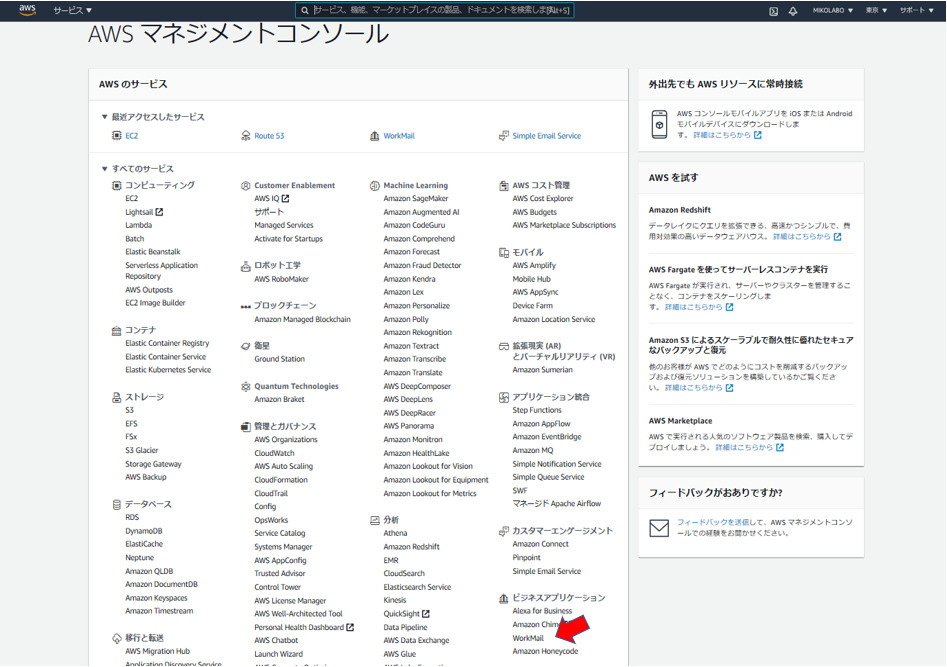Open the AWS Amplify link
Viewport: 947px width, 667px height.
click(534, 265)
